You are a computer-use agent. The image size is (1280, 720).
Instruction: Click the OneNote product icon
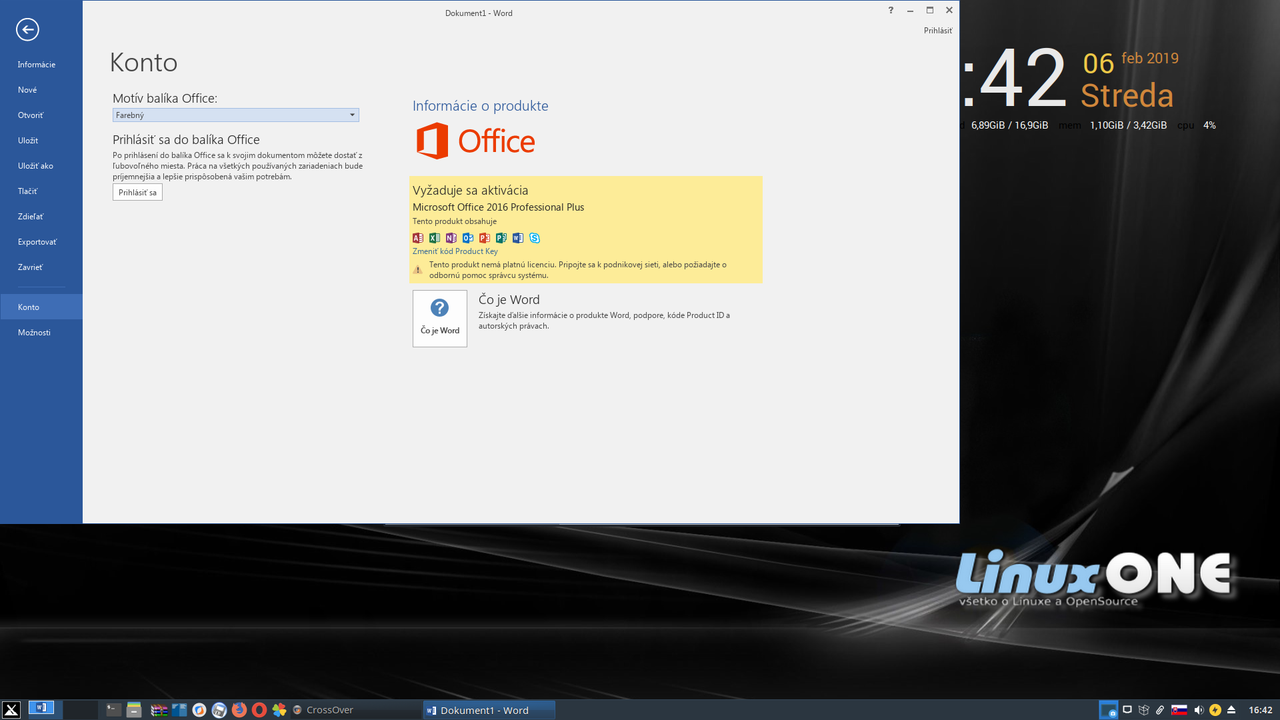[451, 238]
